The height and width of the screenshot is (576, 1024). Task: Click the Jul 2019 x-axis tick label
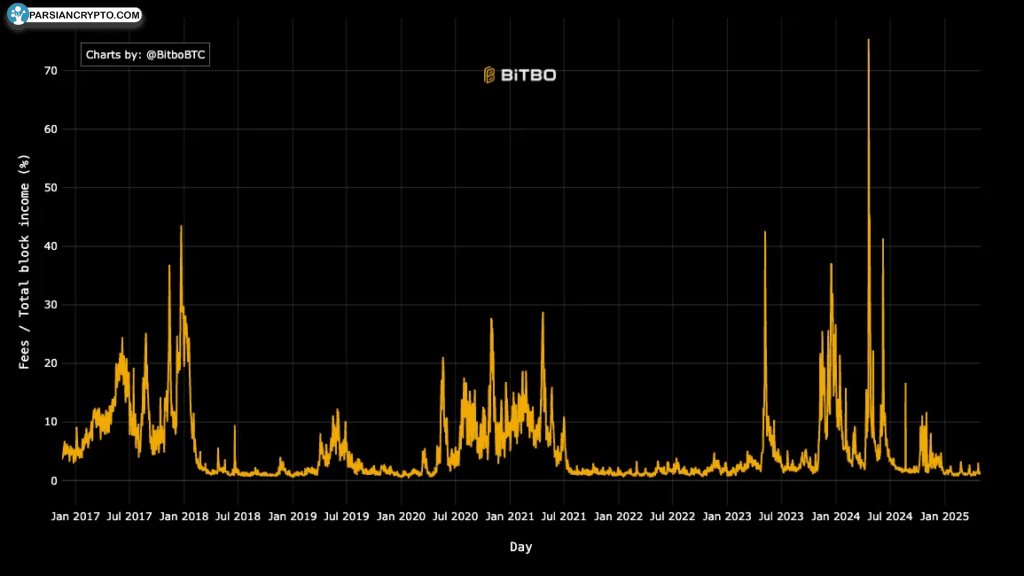(347, 517)
